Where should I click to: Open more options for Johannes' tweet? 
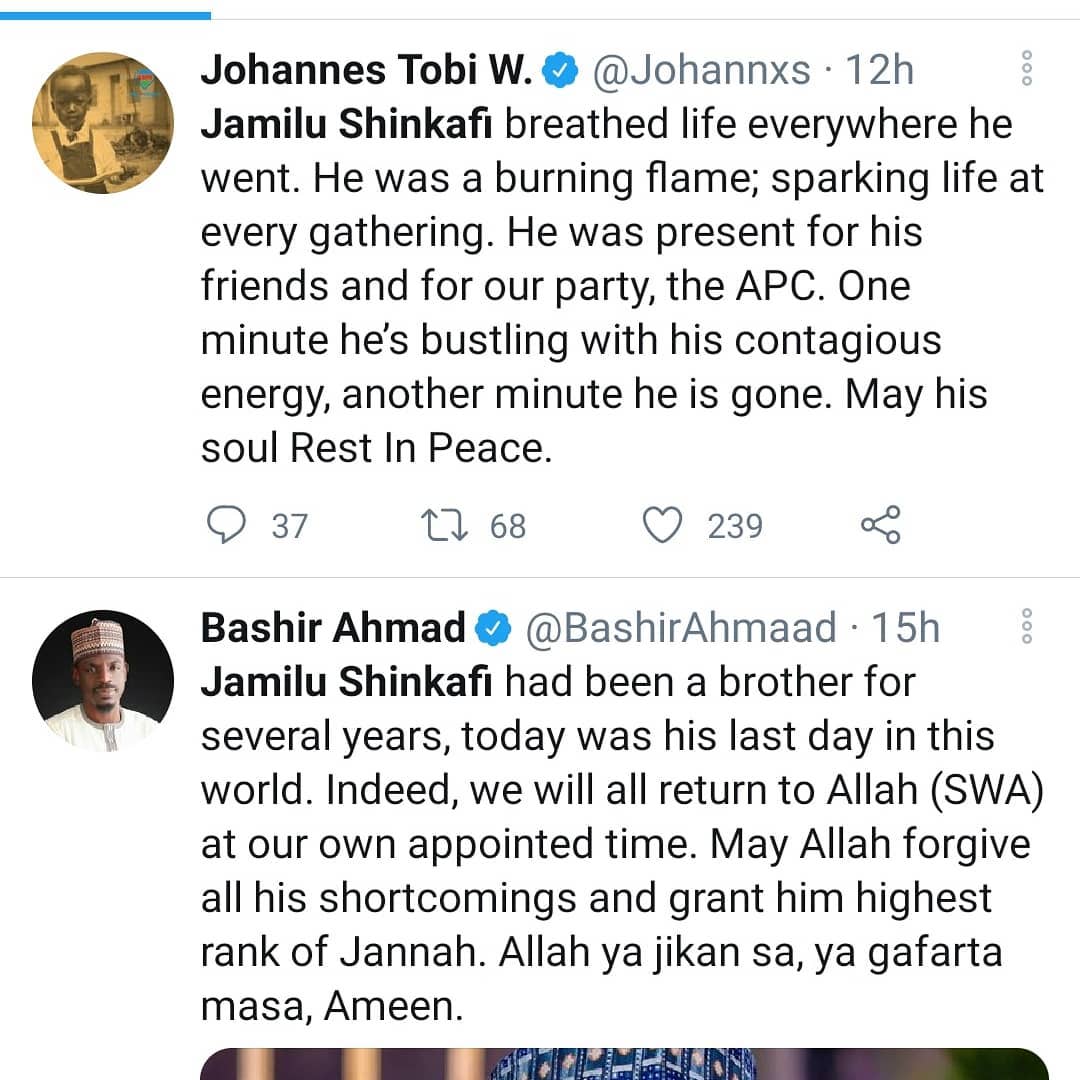tap(1026, 68)
